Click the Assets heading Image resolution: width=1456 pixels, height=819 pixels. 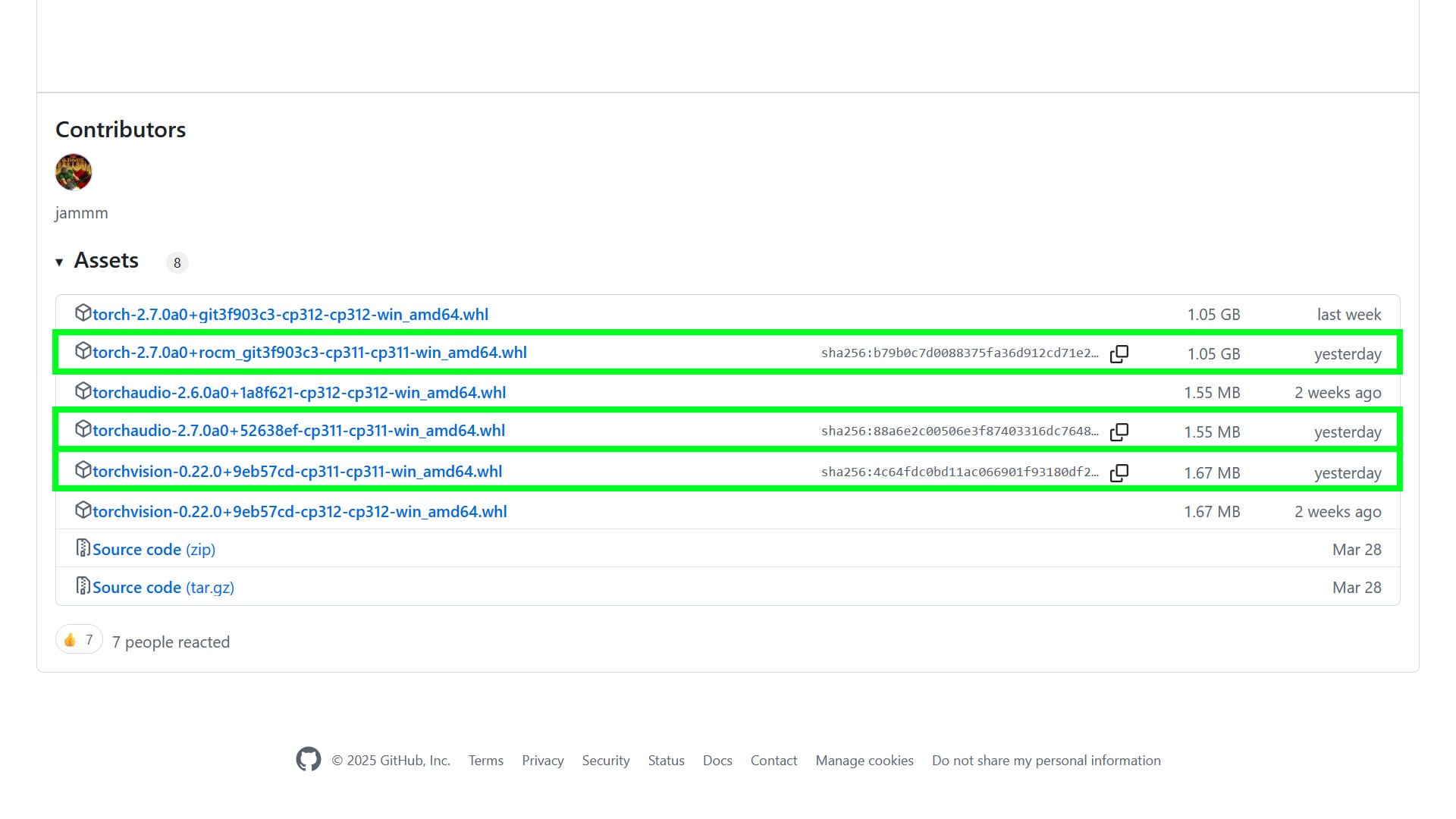pyautogui.click(x=106, y=260)
